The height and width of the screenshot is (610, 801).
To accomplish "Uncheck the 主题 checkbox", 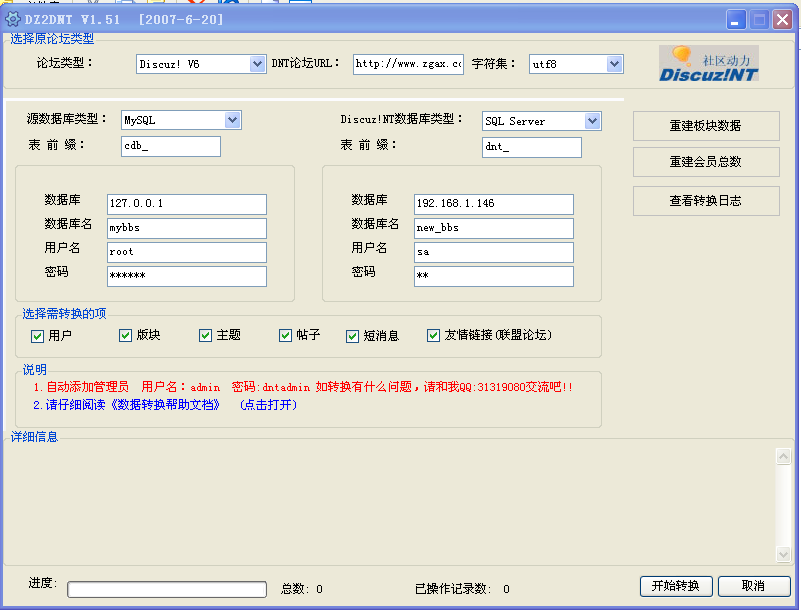I will coord(205,336).
